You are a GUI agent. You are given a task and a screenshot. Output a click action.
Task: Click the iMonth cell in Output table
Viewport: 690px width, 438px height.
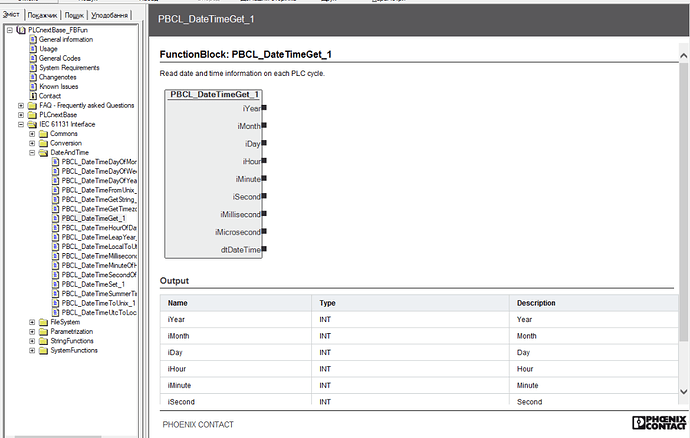[236, 336]
